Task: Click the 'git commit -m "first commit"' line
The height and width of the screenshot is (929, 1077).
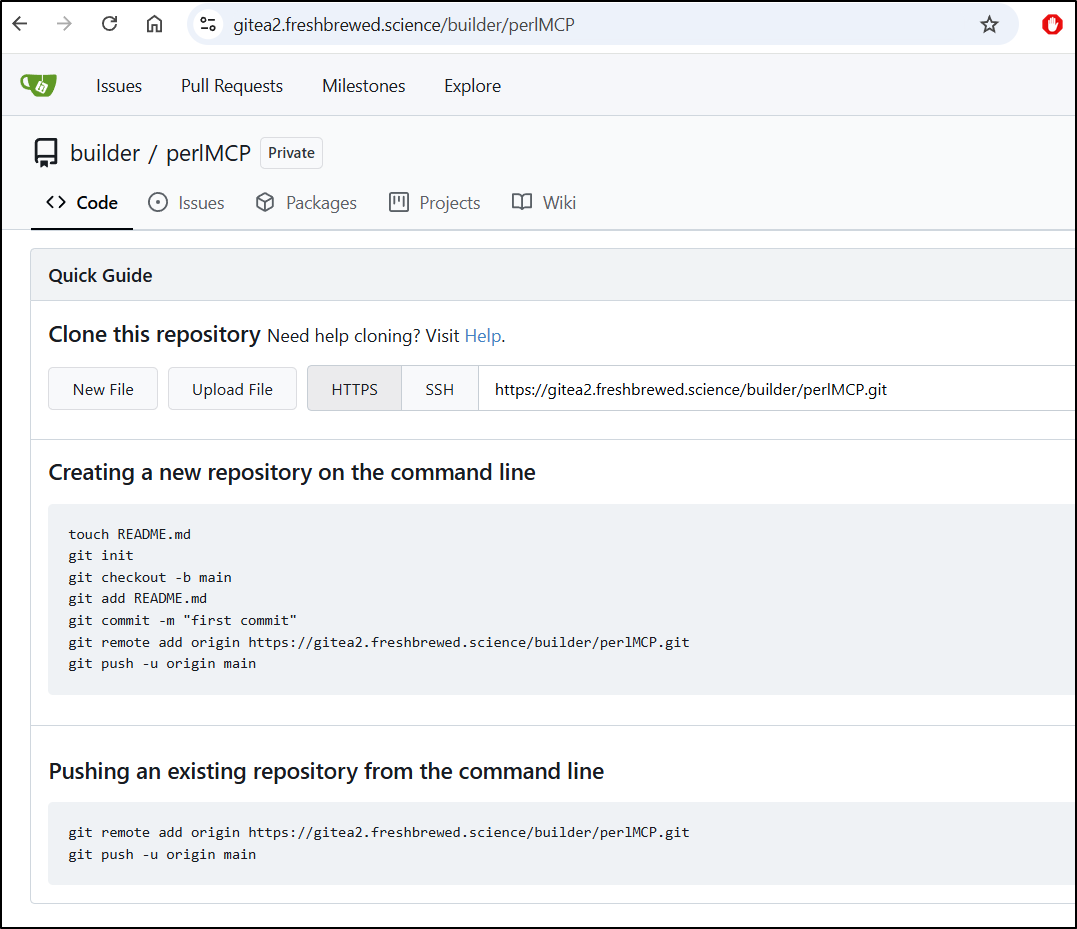Action: tap(183, 621)
